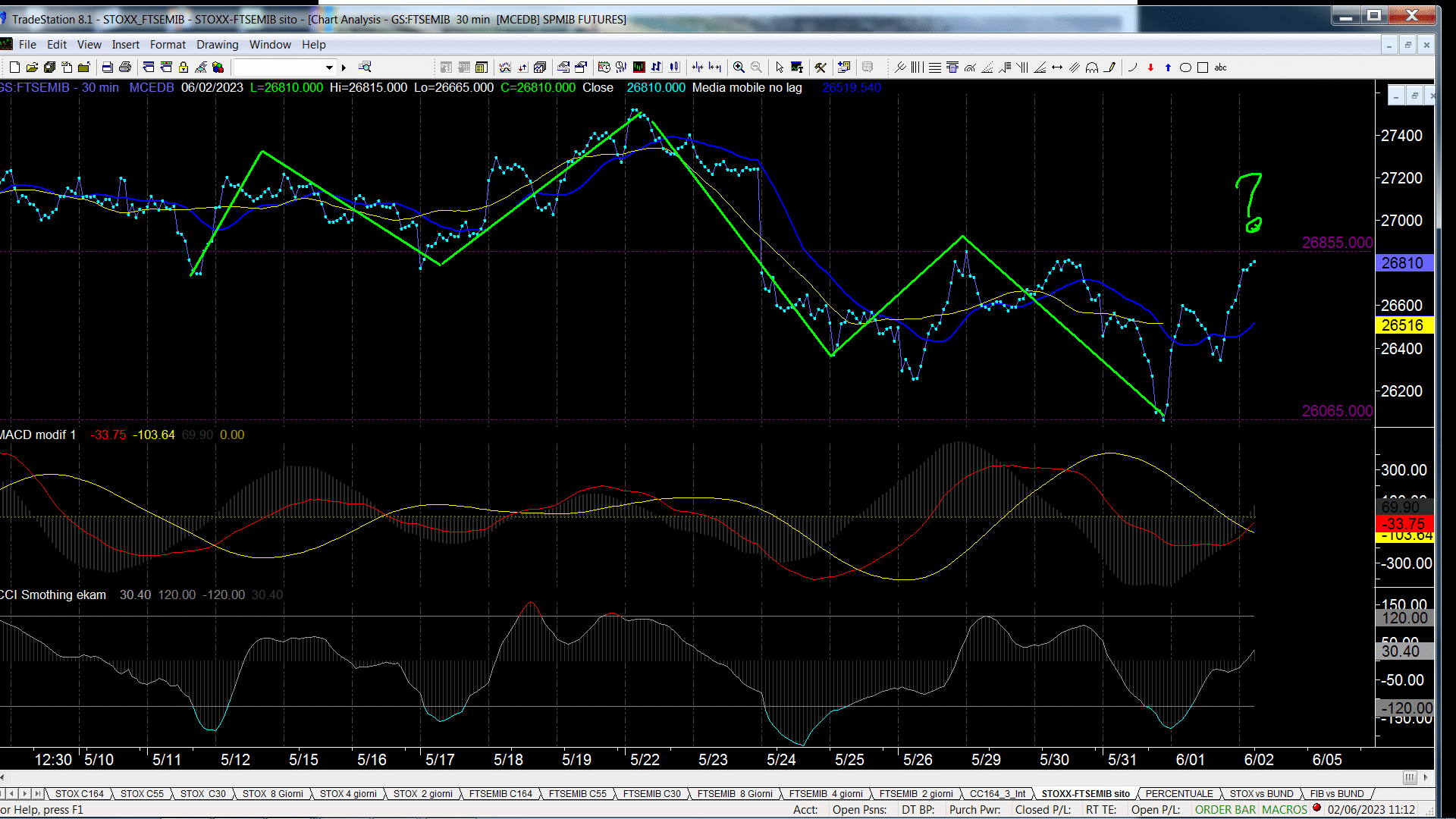The image size is (1456, 819).
Task: Open the Help menu
Action: pos(313,45)
